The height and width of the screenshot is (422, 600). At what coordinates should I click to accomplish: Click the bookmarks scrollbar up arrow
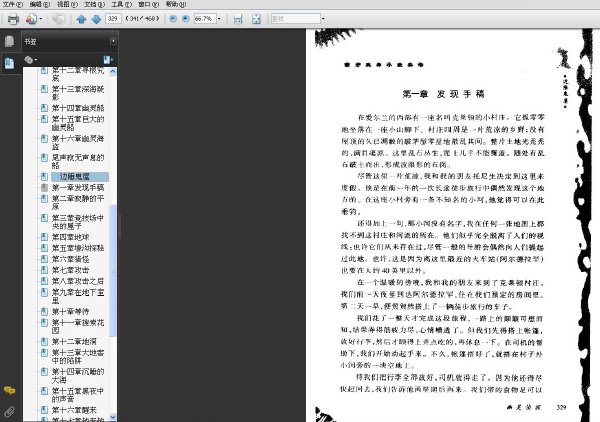[112, 71]
